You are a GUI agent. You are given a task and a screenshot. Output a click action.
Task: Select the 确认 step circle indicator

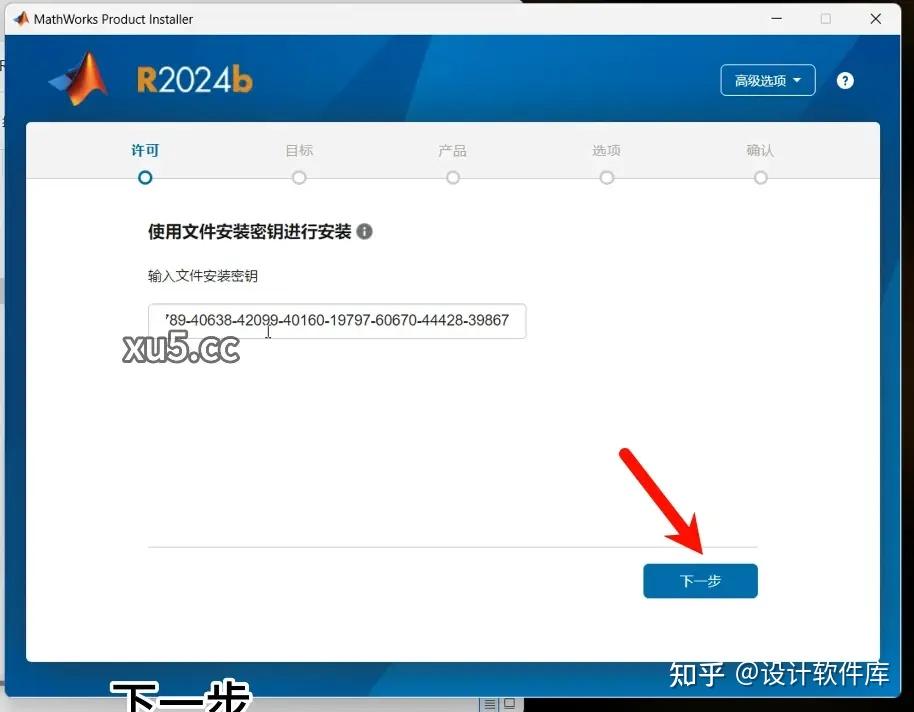tap(761, 177)
